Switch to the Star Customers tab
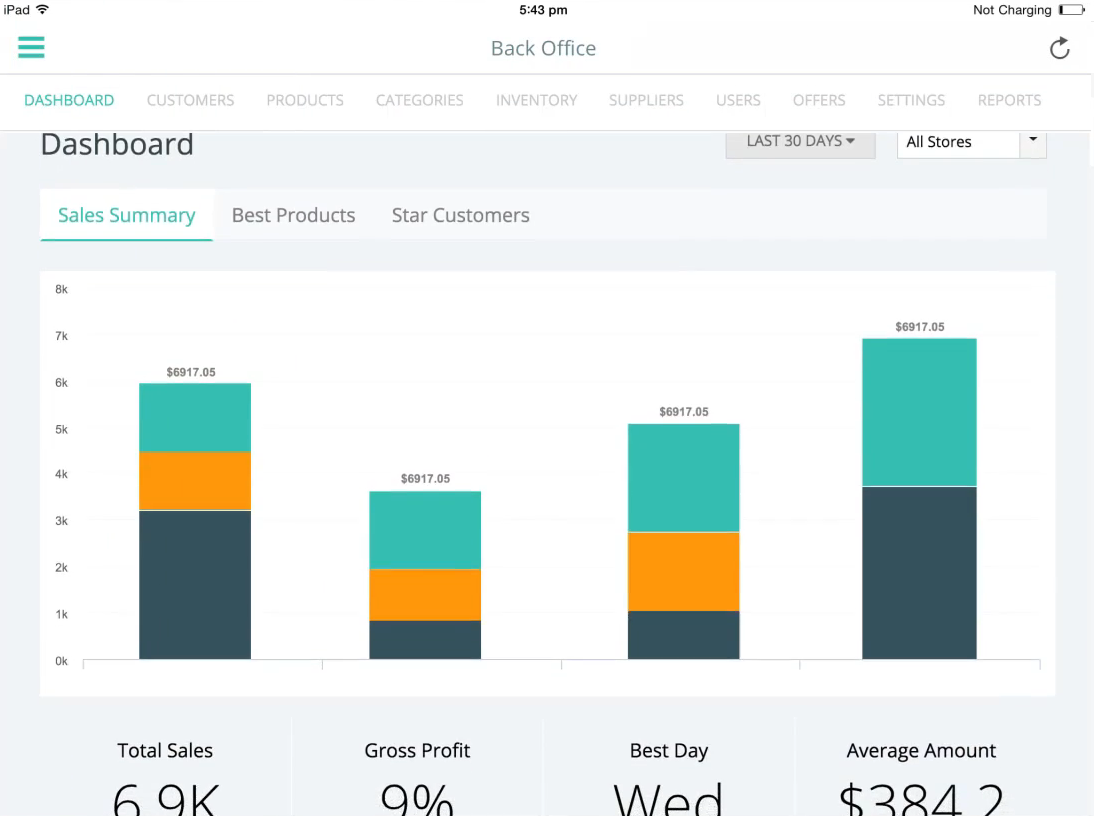The height and width of the screenshot is (816, 1094). 460,215
